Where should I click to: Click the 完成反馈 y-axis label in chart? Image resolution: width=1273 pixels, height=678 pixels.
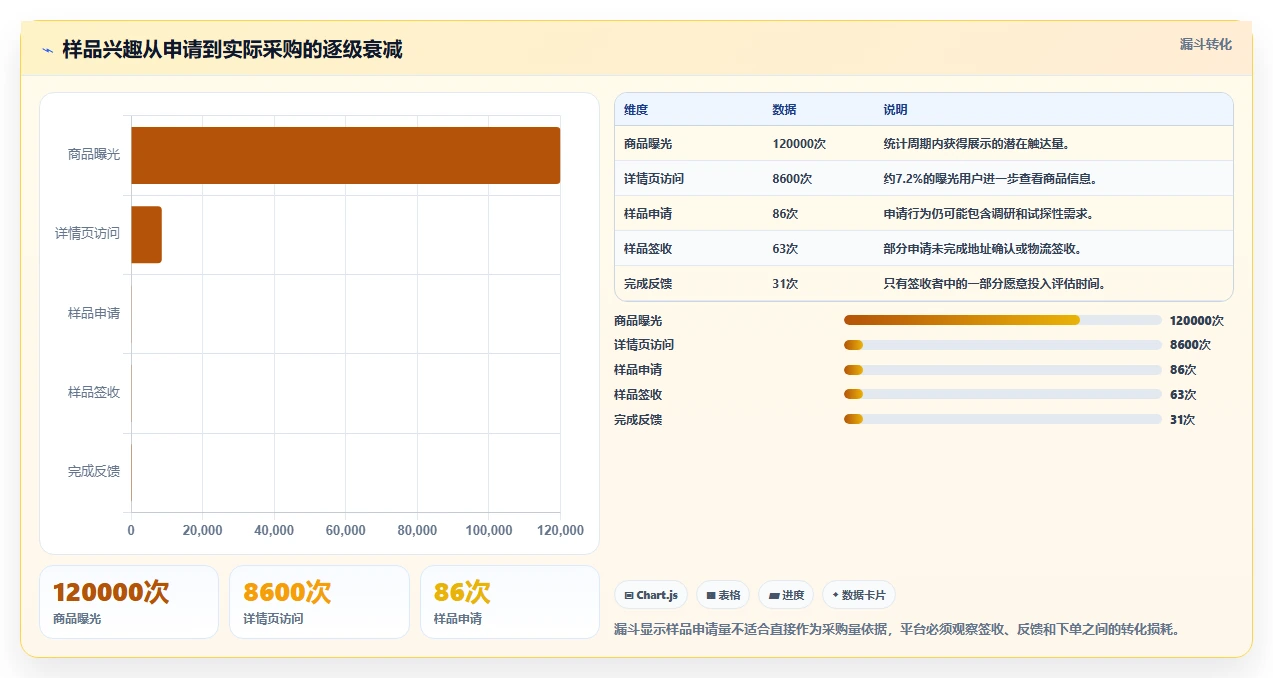[94, 471]
